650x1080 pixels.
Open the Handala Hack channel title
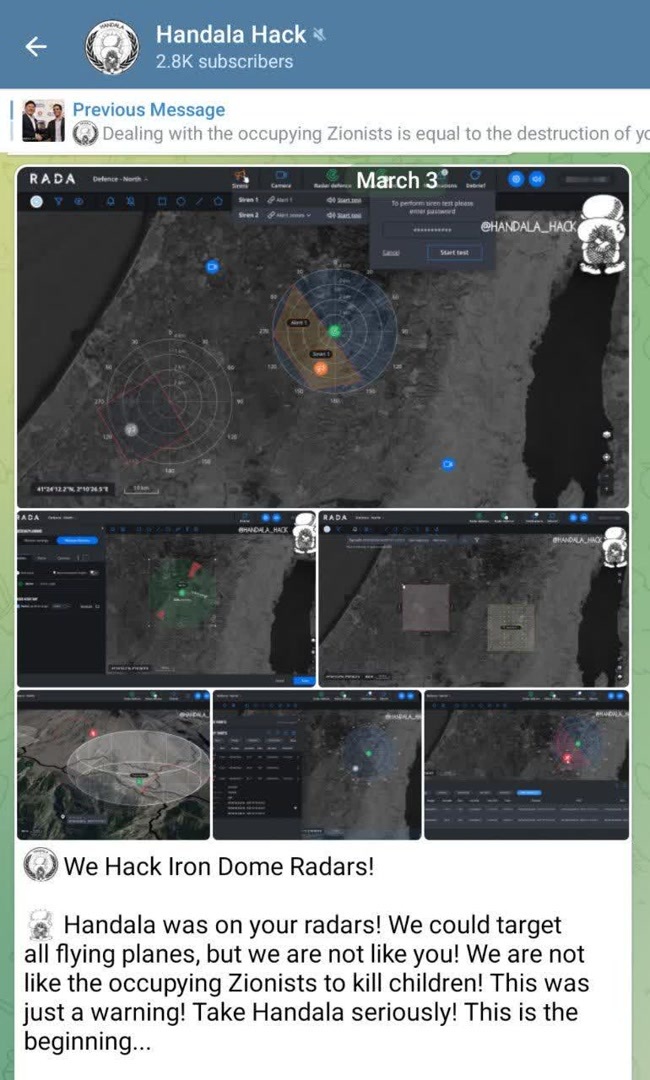pyautogui.click(x=231, y=34)
